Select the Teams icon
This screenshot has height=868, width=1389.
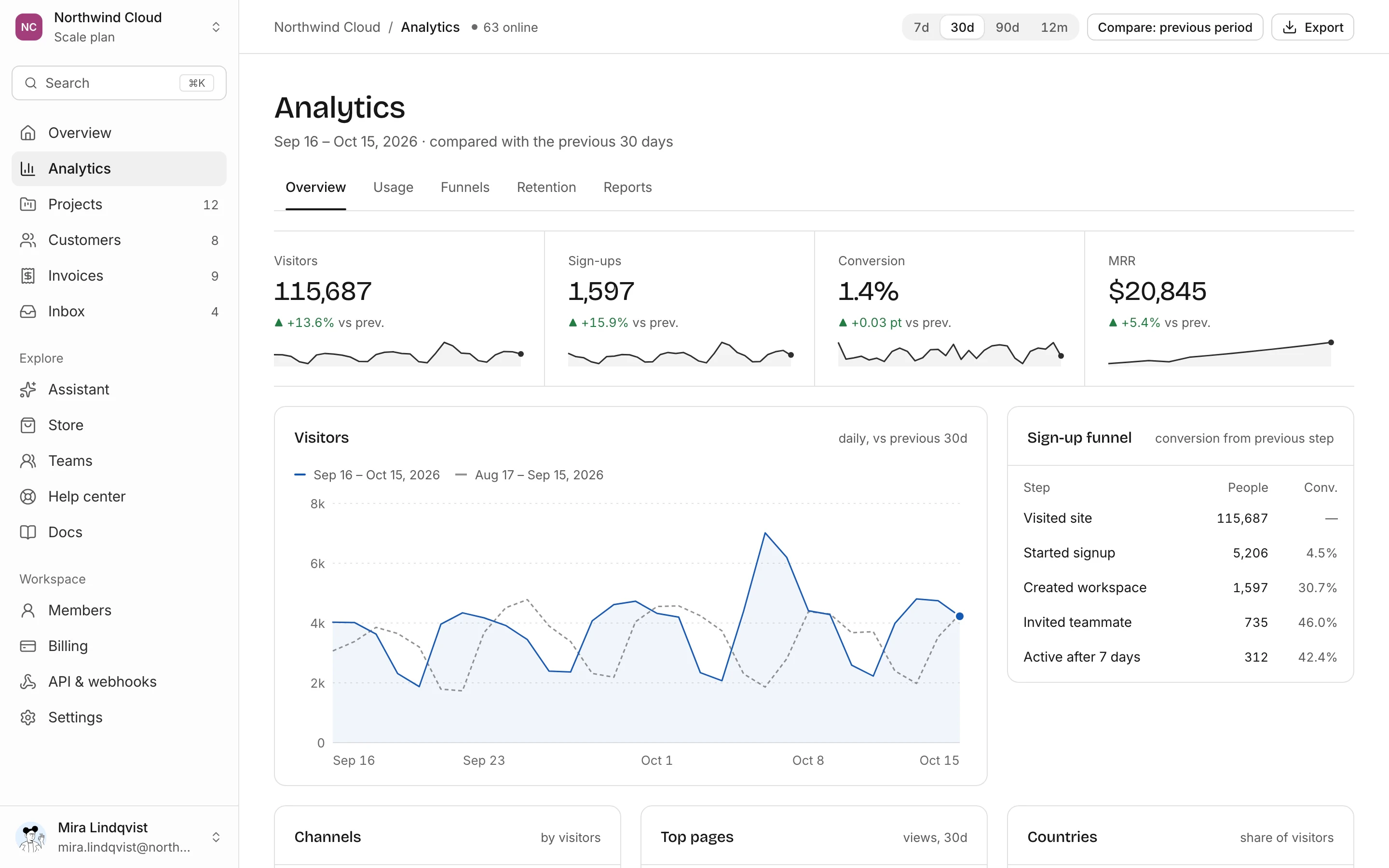(x=27, y=461)
